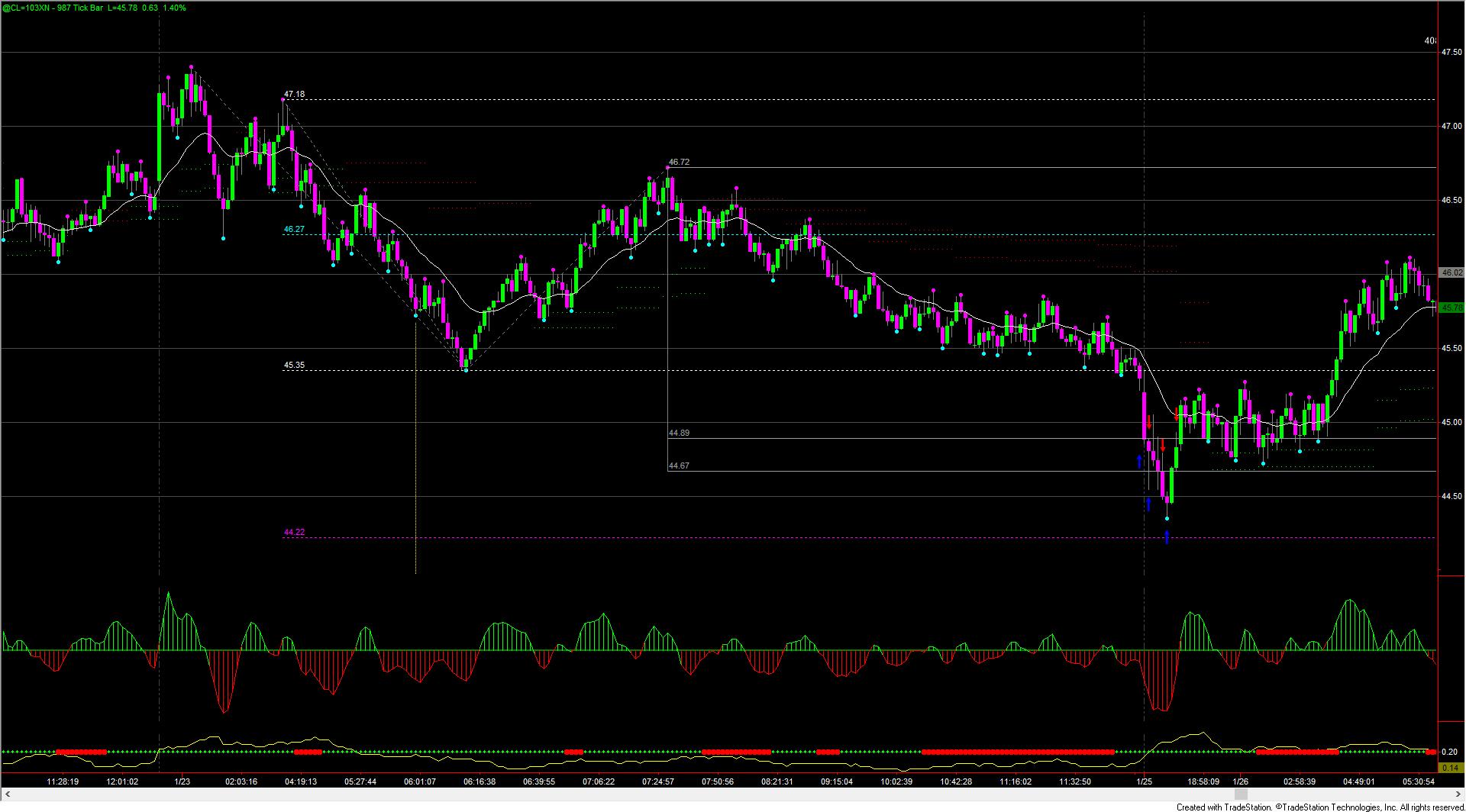Select the 07:50:56 time axis label
Image resolution: width=1466 pixels, height=812 pixels.
tap(718, 781)
